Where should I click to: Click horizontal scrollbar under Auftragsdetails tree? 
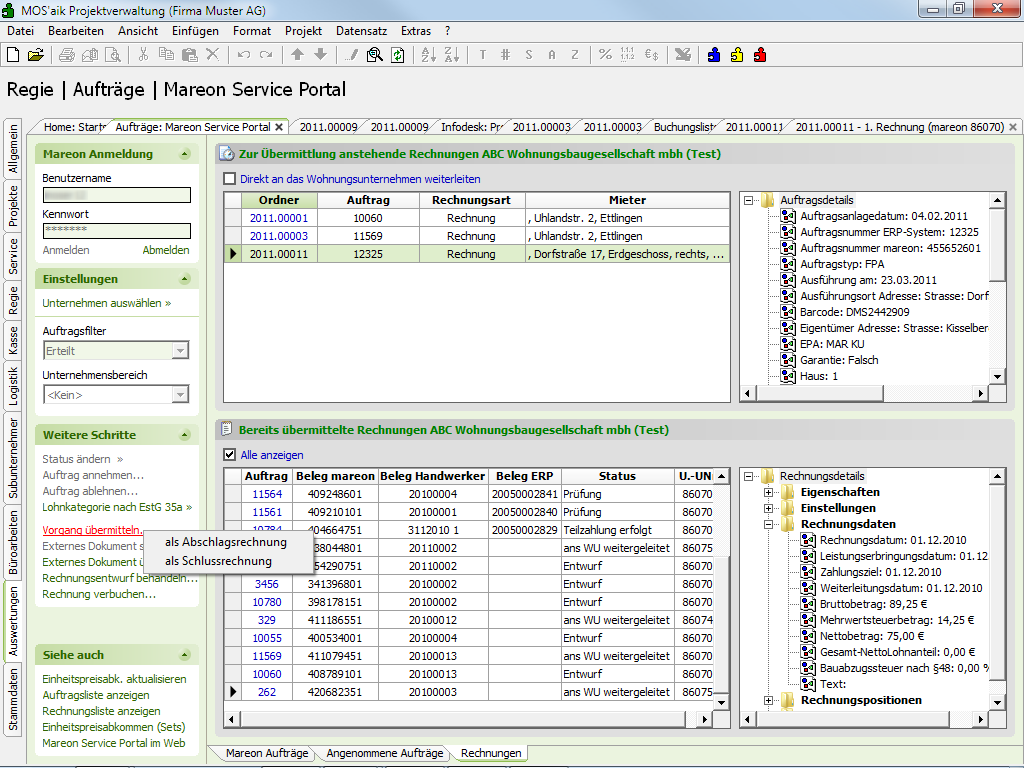point(865,393)
